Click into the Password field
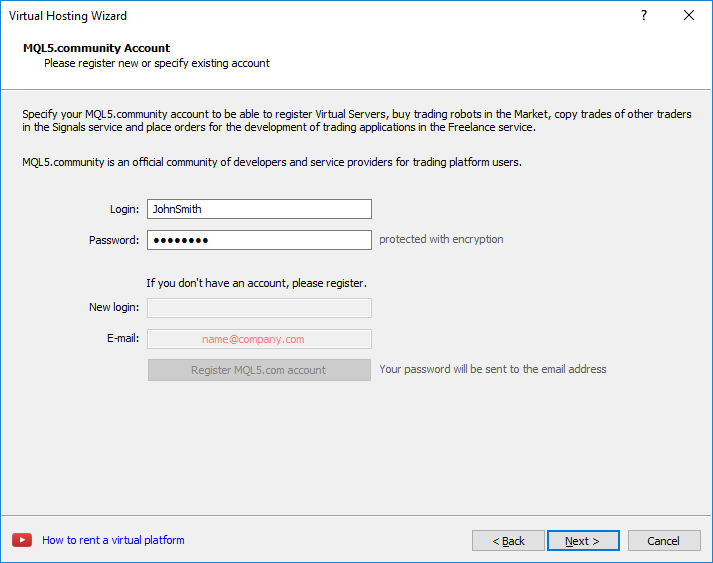713x563 pixels. 259,240
